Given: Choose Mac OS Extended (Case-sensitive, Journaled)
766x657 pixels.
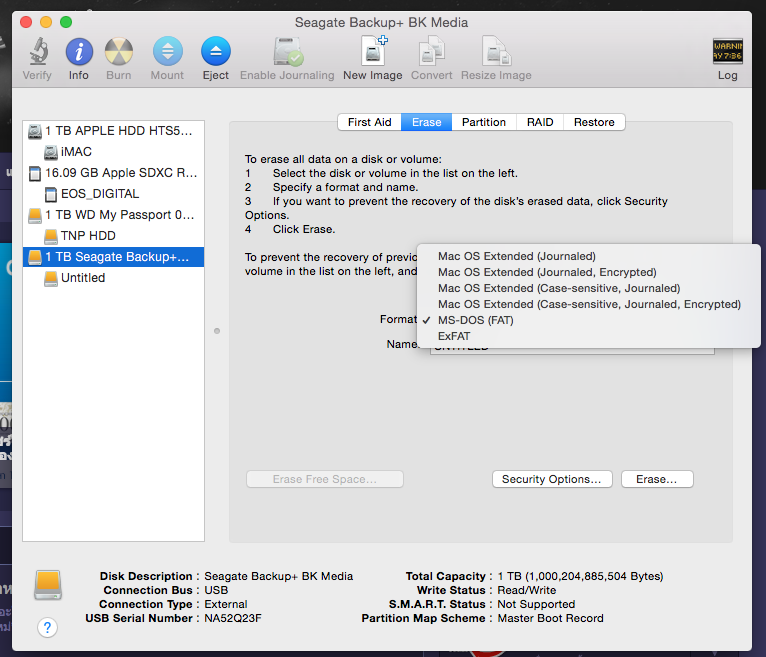Looking at the screenshot, I should point(589,288).
